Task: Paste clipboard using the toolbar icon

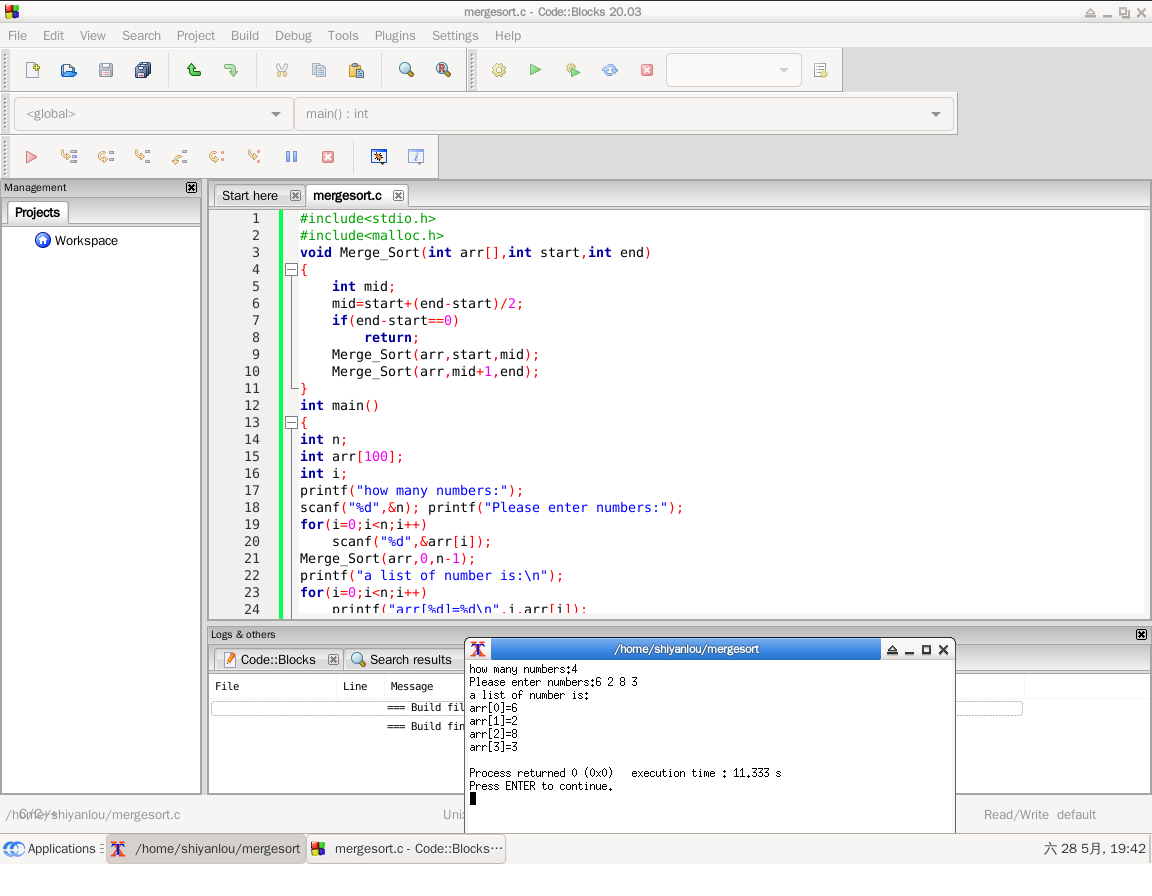Action: pos(356,70)
